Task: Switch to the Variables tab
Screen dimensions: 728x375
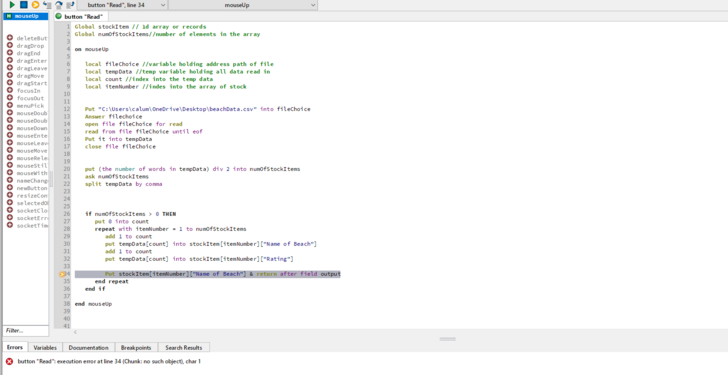Action: tap(45, 347)
